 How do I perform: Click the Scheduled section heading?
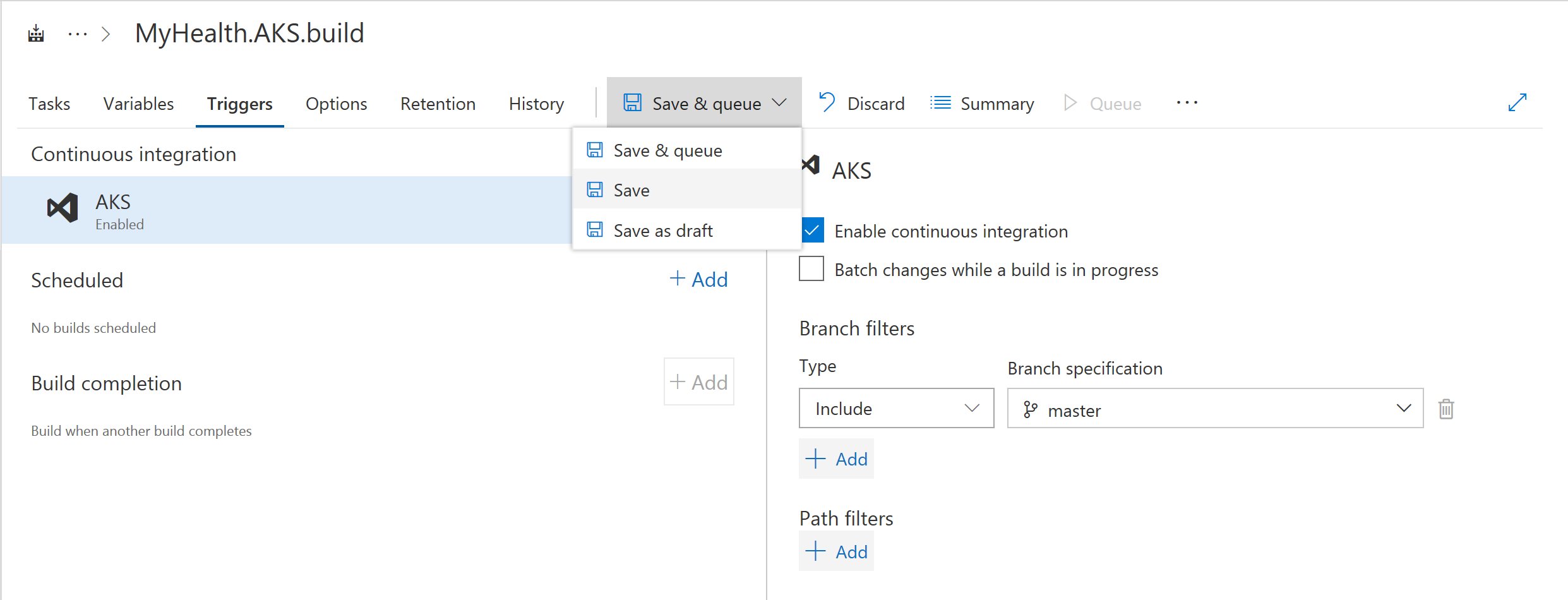coord(77,280)
